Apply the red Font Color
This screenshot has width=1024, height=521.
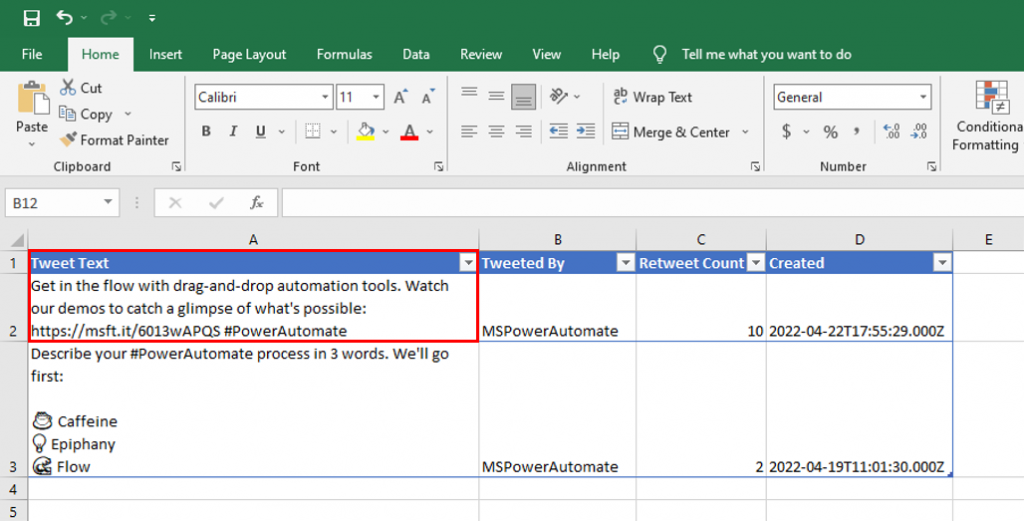point(409,131)
